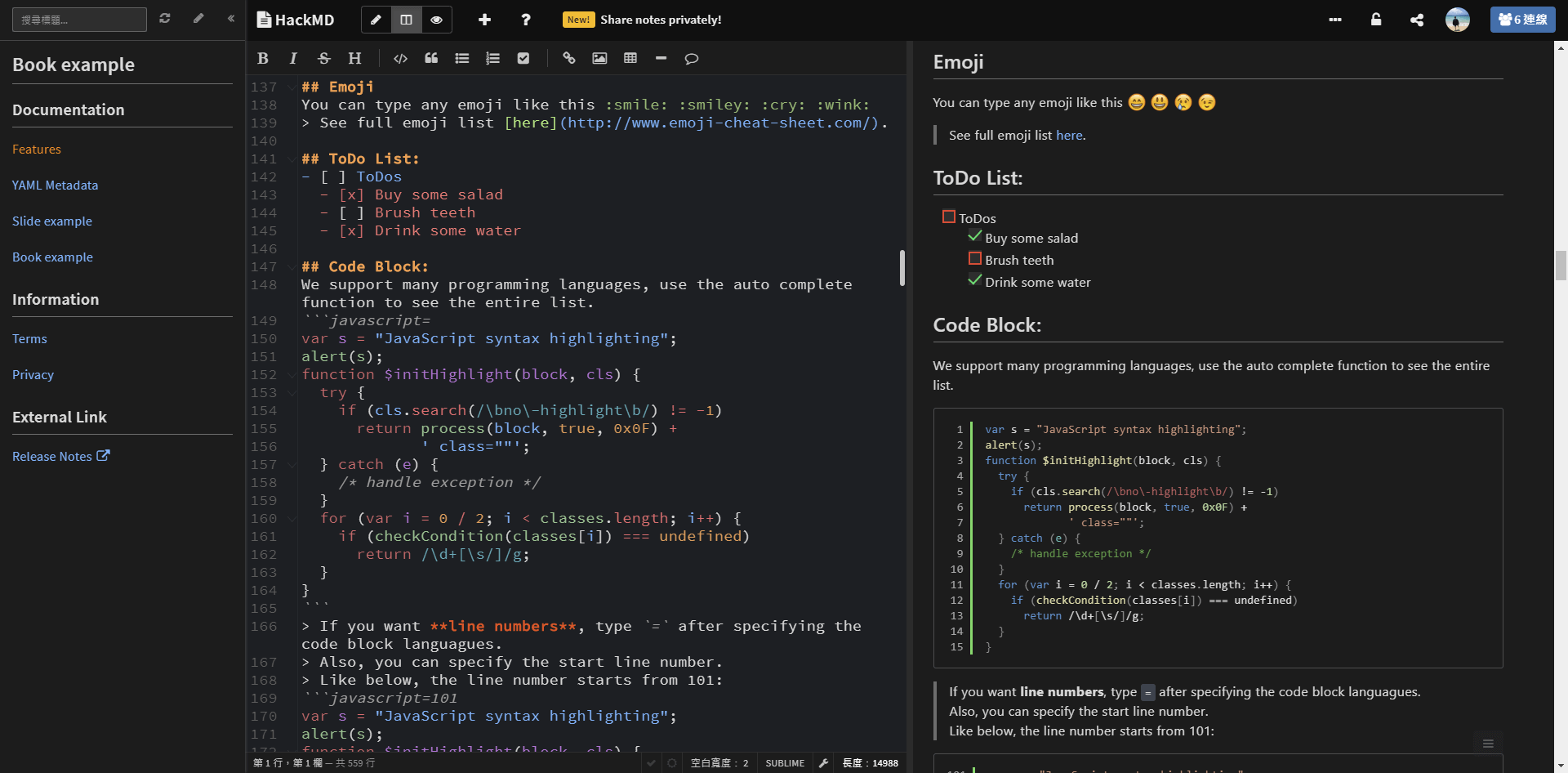
Task: Open the table of contents menu button
Action: click(1488, 744)
